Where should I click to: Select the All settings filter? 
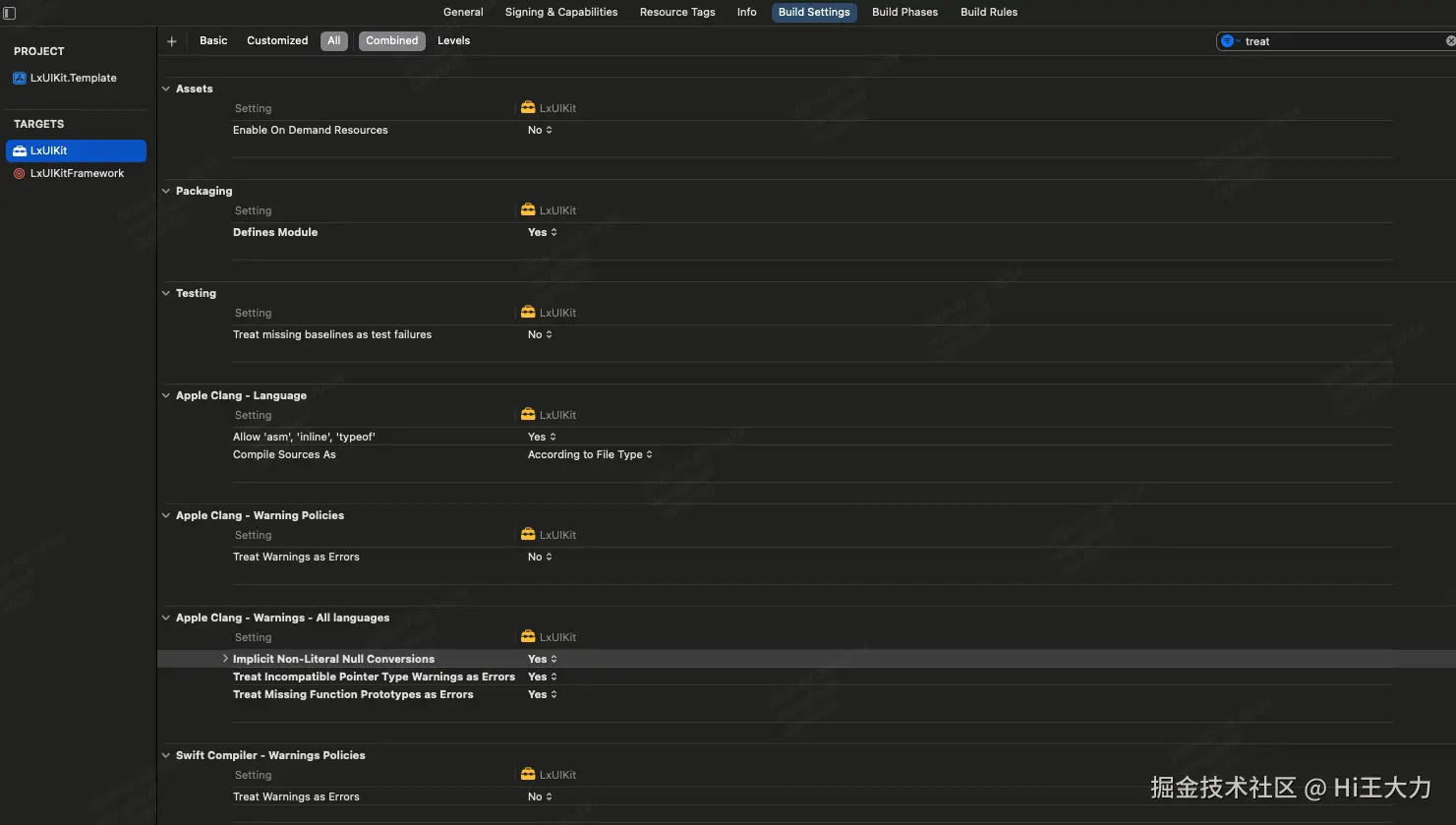click(334, 40)
